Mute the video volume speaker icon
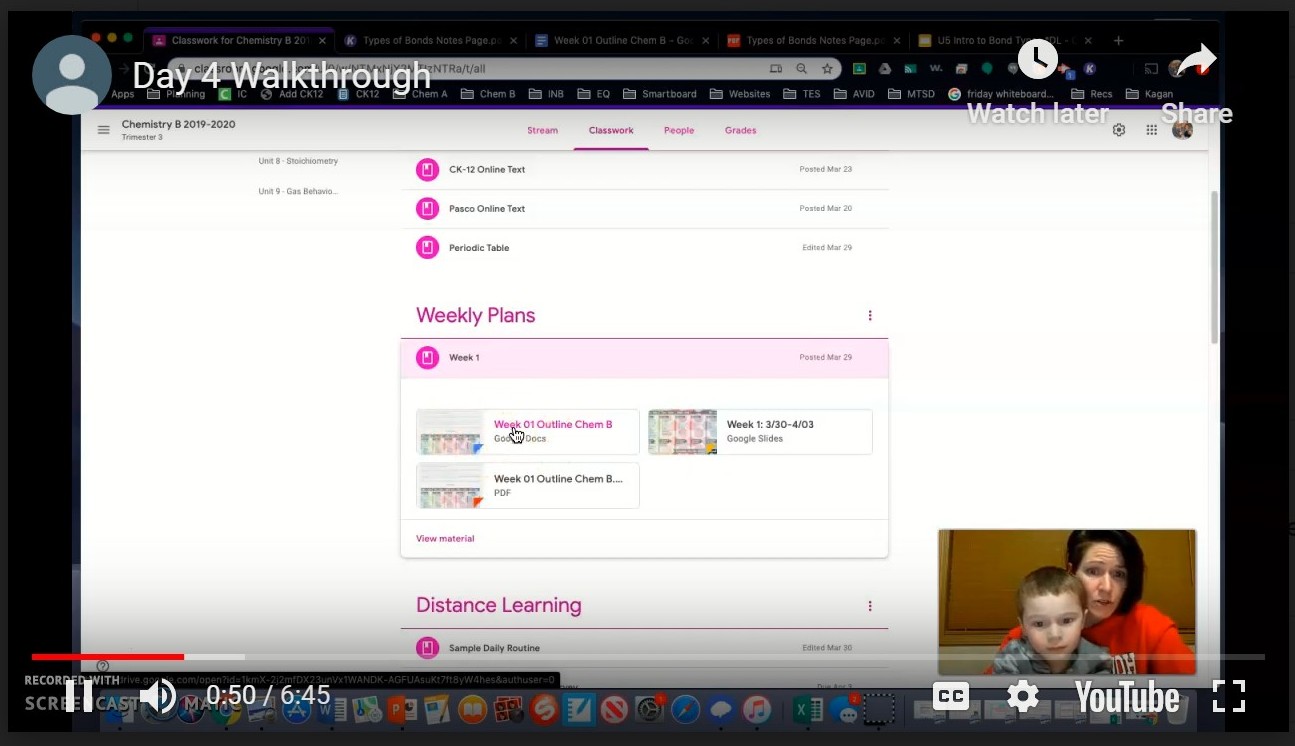The height and width of the screenshot is (746, 1295). 158,695
